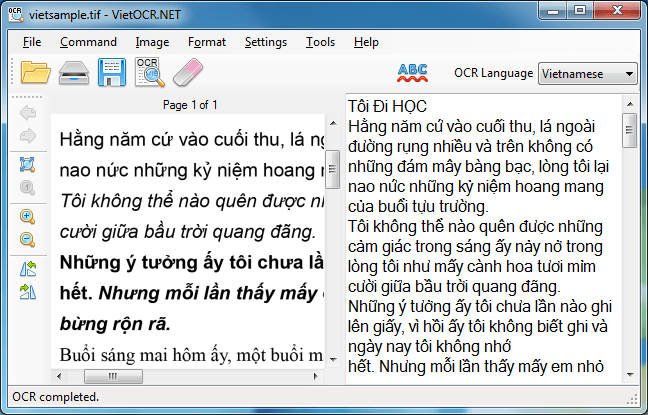Click the Open file folder icon
The height and width of the screenshot is (415, 648).
pyautogui.click(x=35, y=73)
